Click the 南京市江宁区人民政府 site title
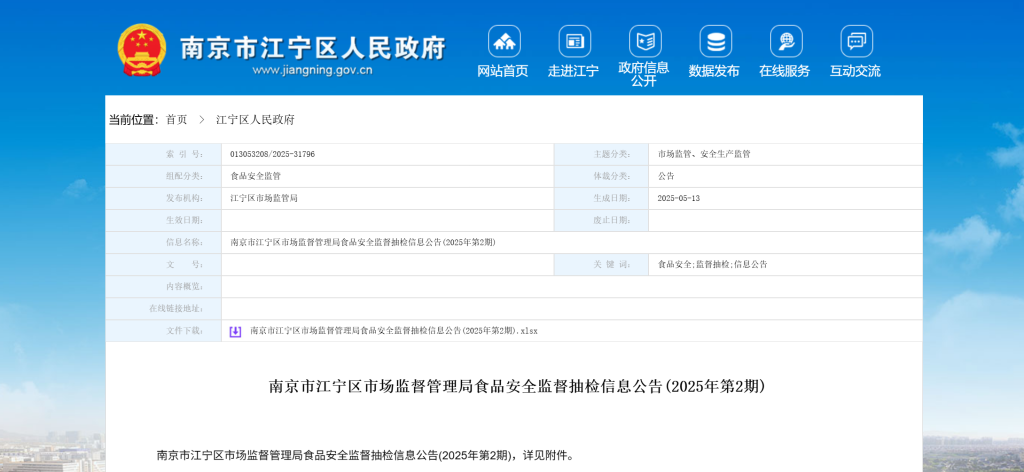Image resolution: width=1024 pixels, height=472 pixels. click(x=312, y=46)
